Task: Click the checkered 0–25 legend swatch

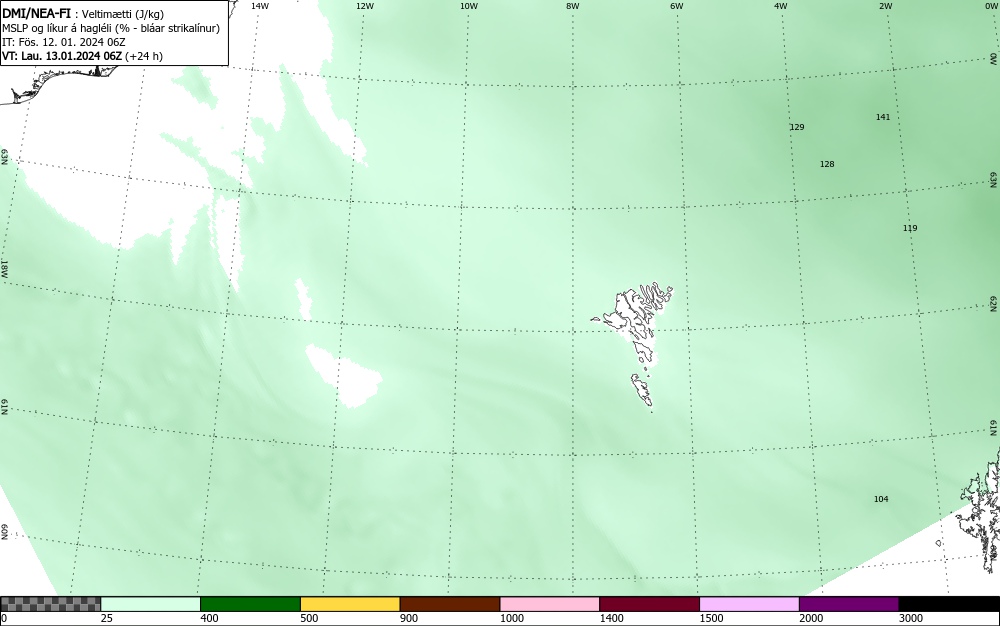Action: click(51, 604)
